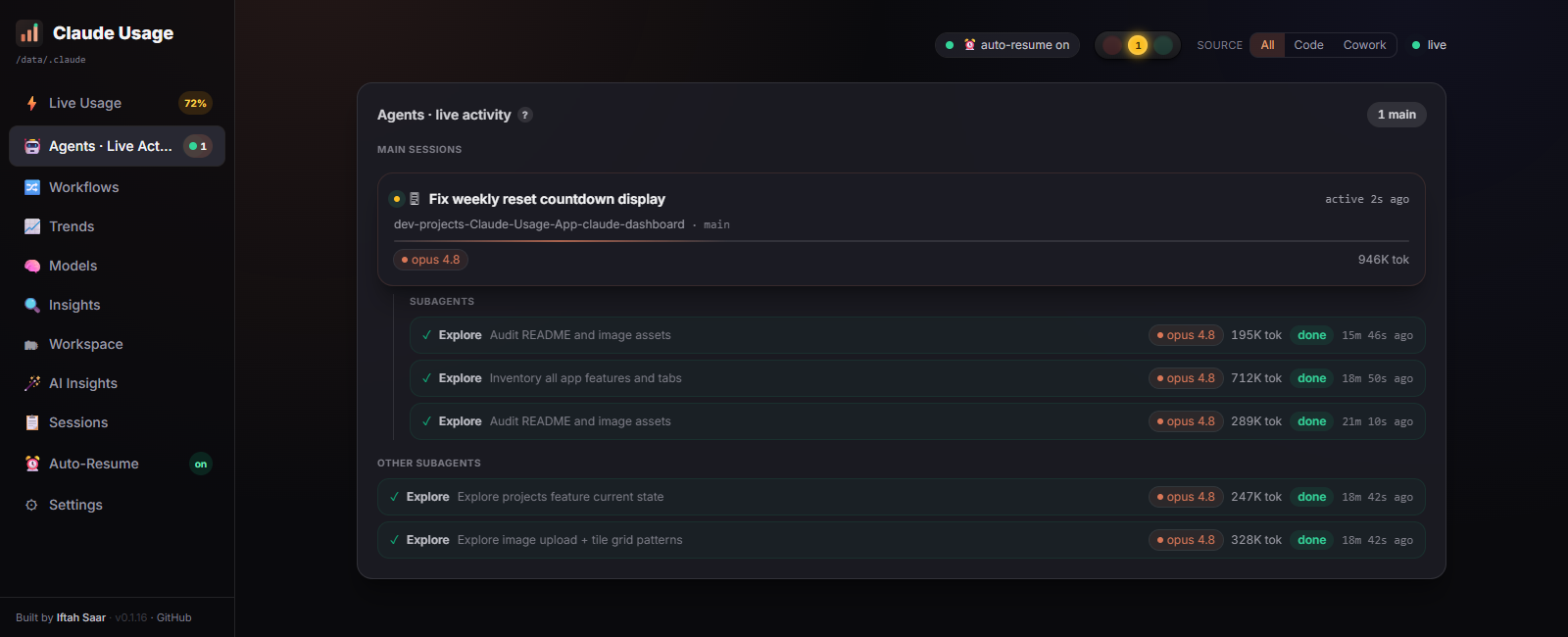Click checkmark on Explore image upload row
Viewport: 1568px width, 637px height.
click(x=394, y=540)
